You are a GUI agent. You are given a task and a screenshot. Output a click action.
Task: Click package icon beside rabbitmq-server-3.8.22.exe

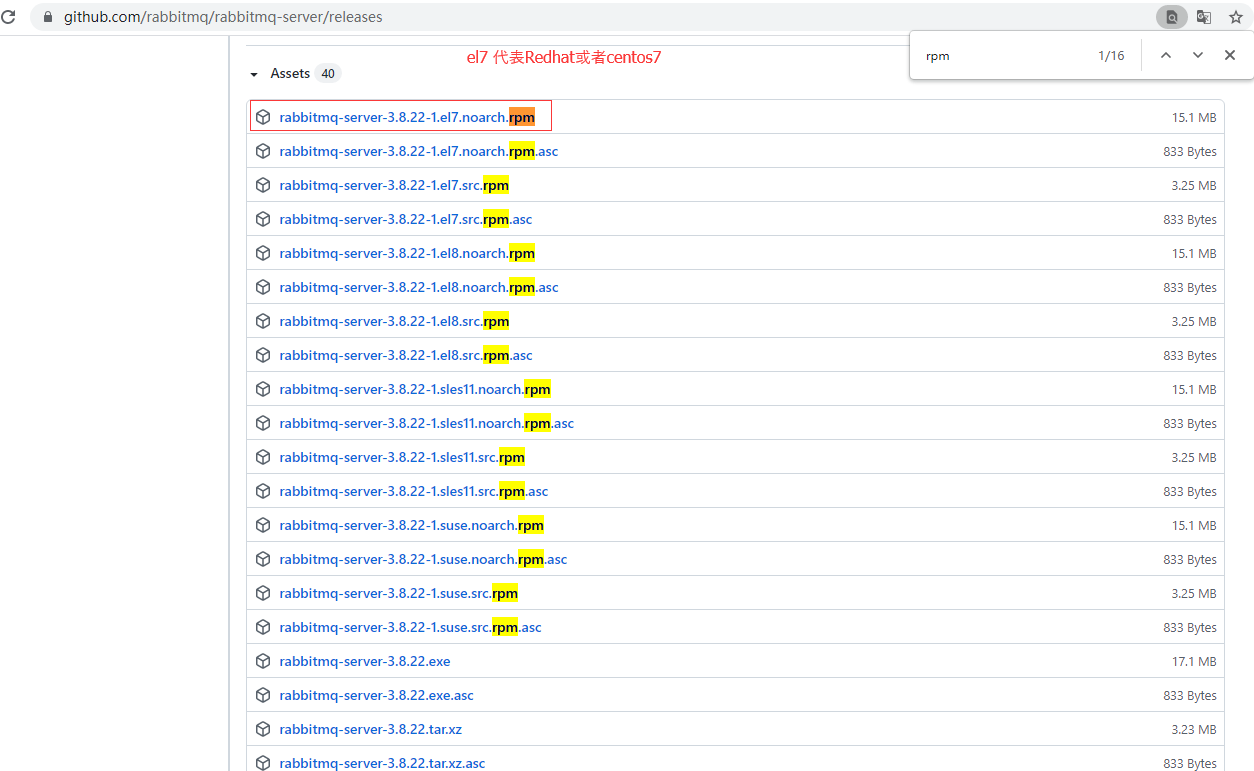click(x=263, y=661)
